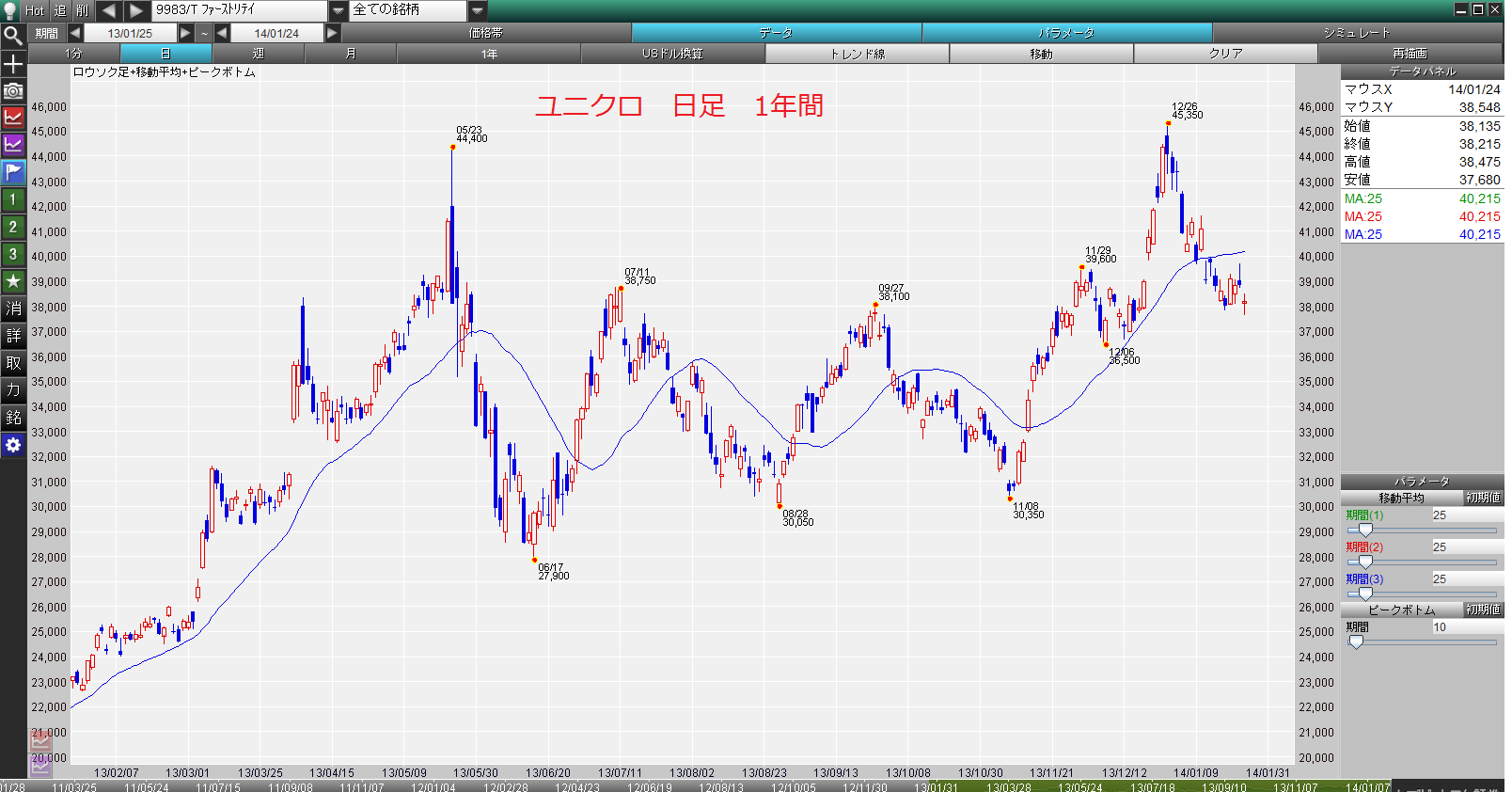Step start date 13/01/25 backward
This screenshot has width=1512, height=792.
(x=75, y=33)
